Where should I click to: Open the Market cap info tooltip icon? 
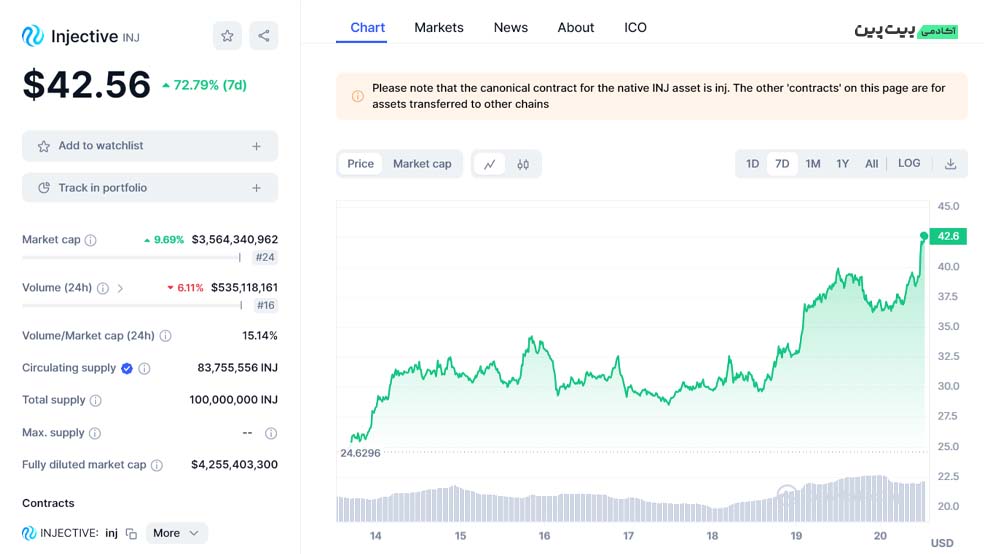90,240
